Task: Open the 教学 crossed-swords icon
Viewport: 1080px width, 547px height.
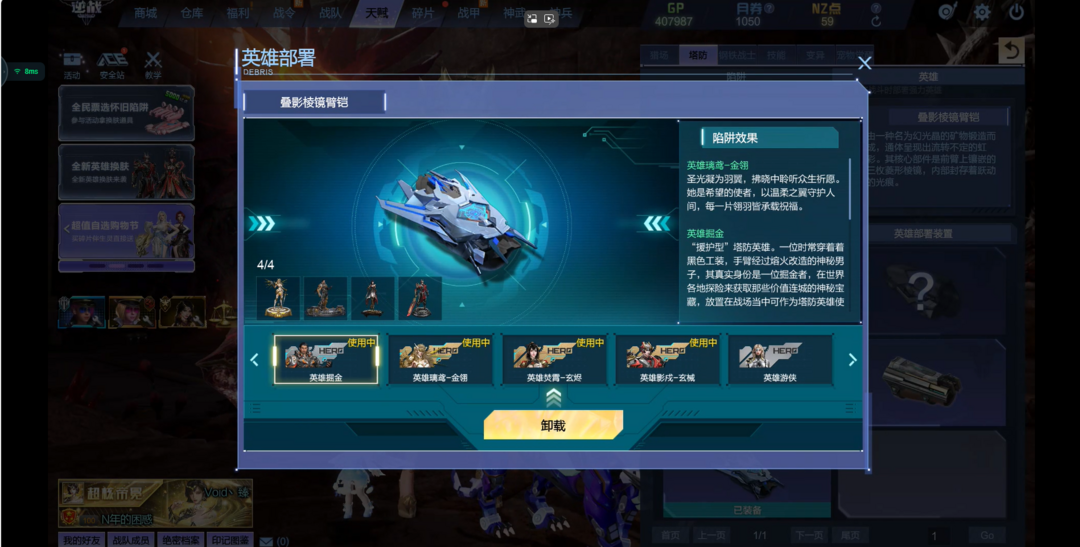Action: click(x=153, y=65)
